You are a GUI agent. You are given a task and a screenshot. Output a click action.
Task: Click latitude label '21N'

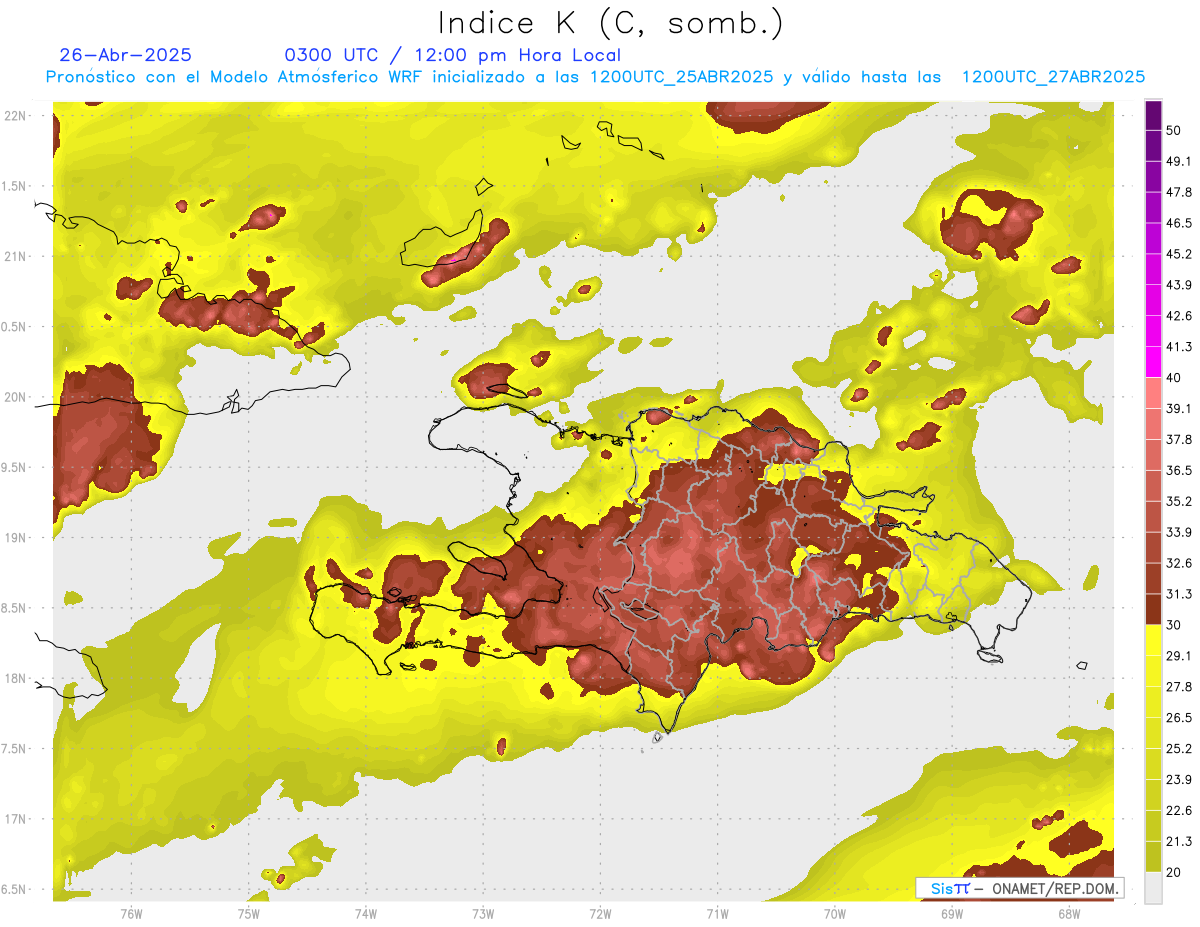pyautogui.click(x=16, y=256)
